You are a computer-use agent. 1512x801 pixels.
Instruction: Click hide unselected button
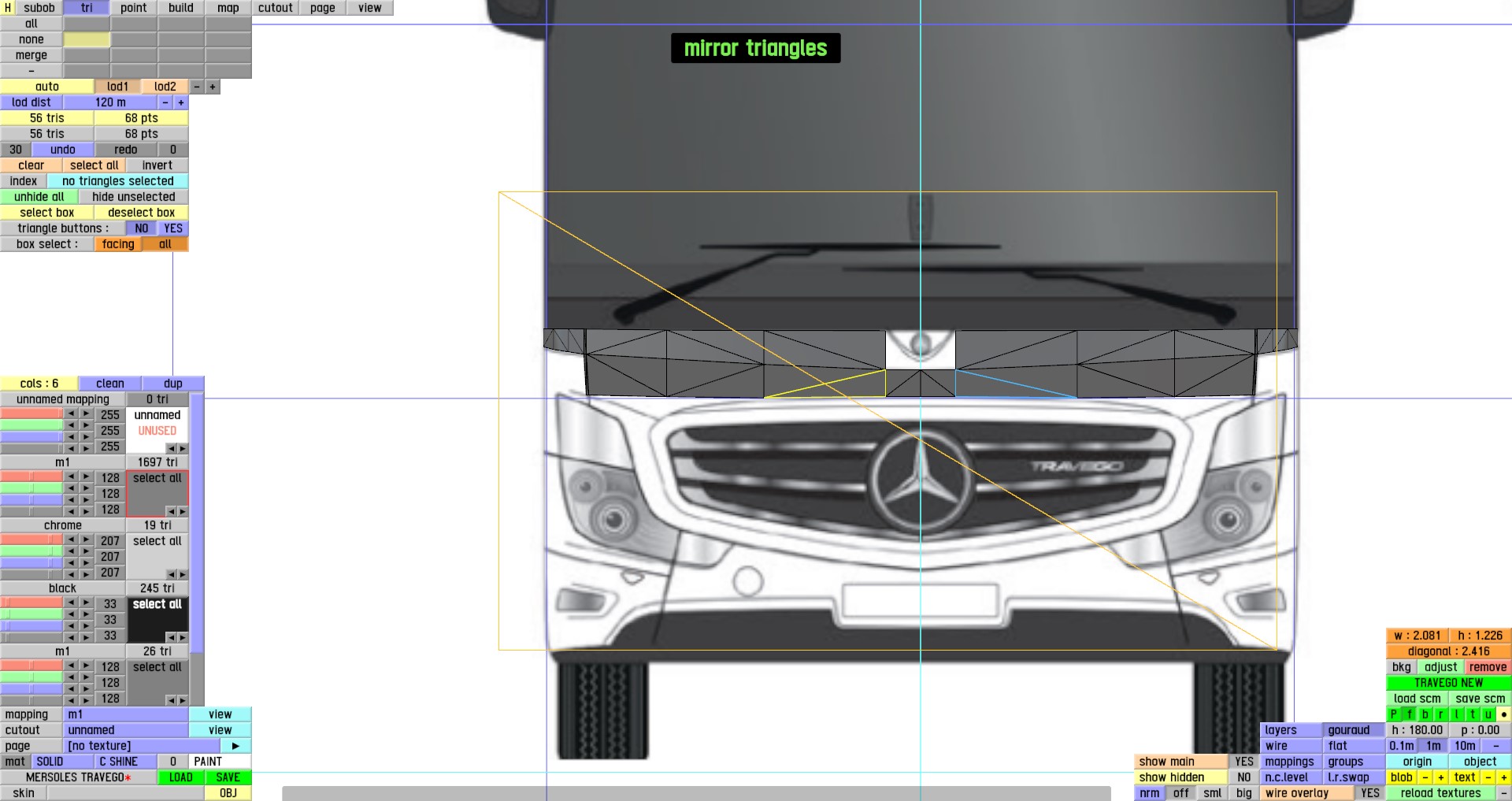pyautogui.click(x=134, y=197)
